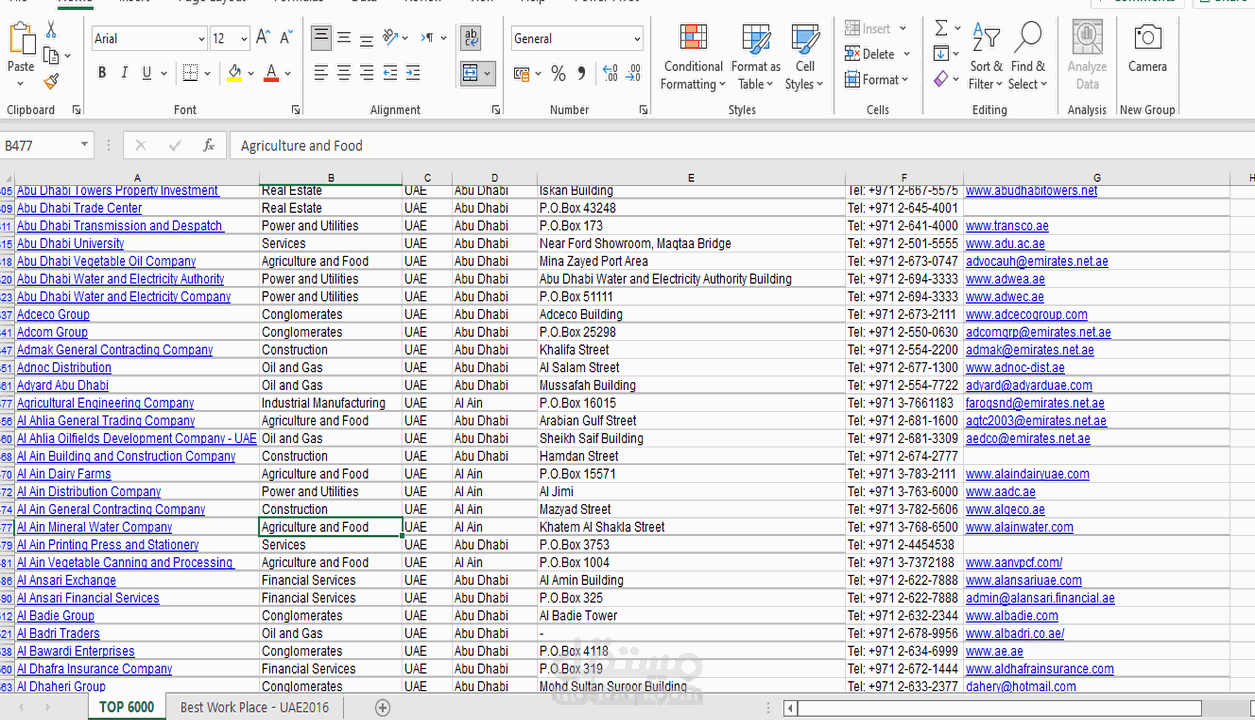Click the formula bar showing Agriculture and Food
The width and height of the screenshot is (1255, 720).
[x=742, y=146]
